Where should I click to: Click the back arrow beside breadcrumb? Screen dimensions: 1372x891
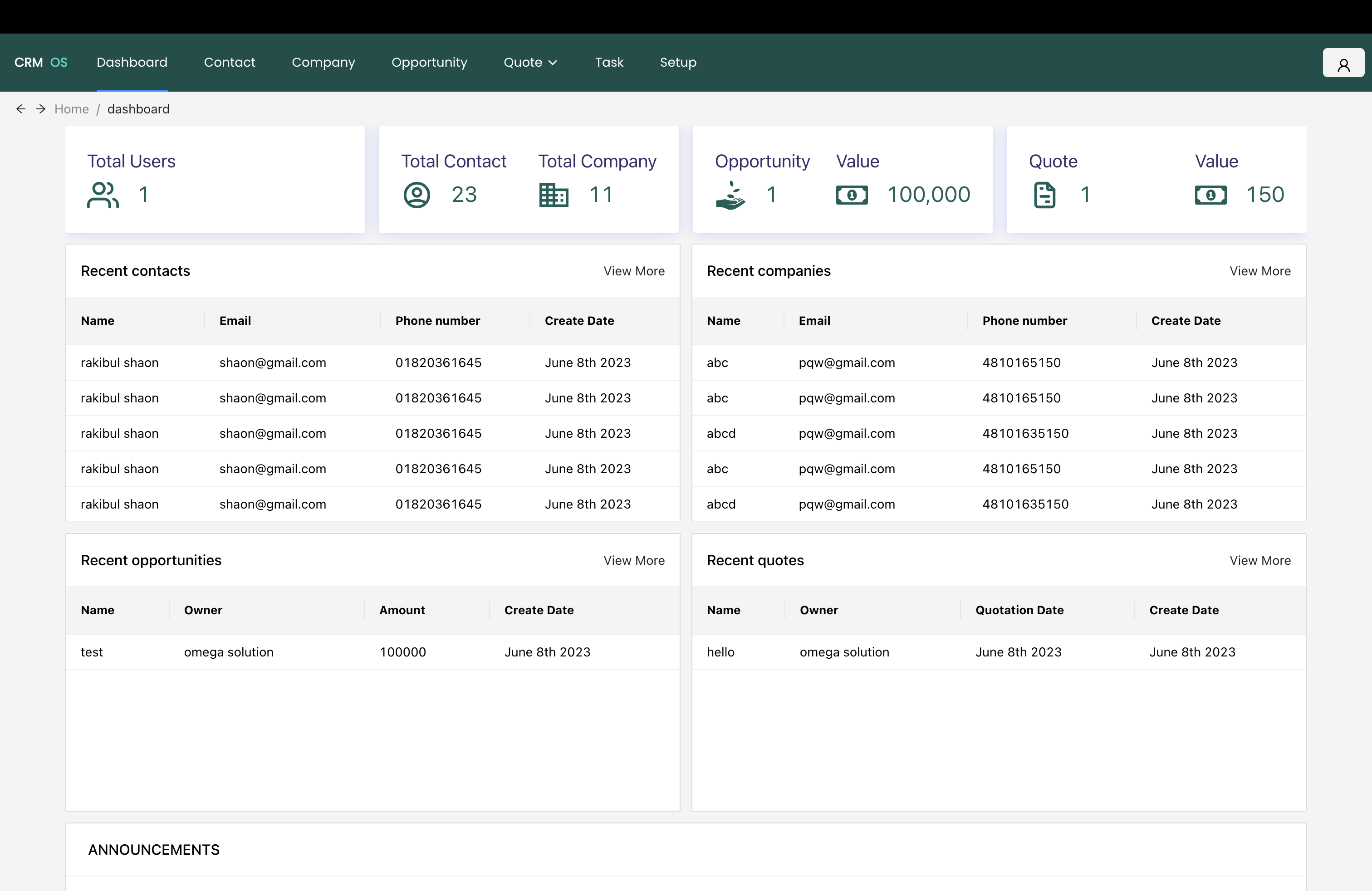click(x=21, y=109)
